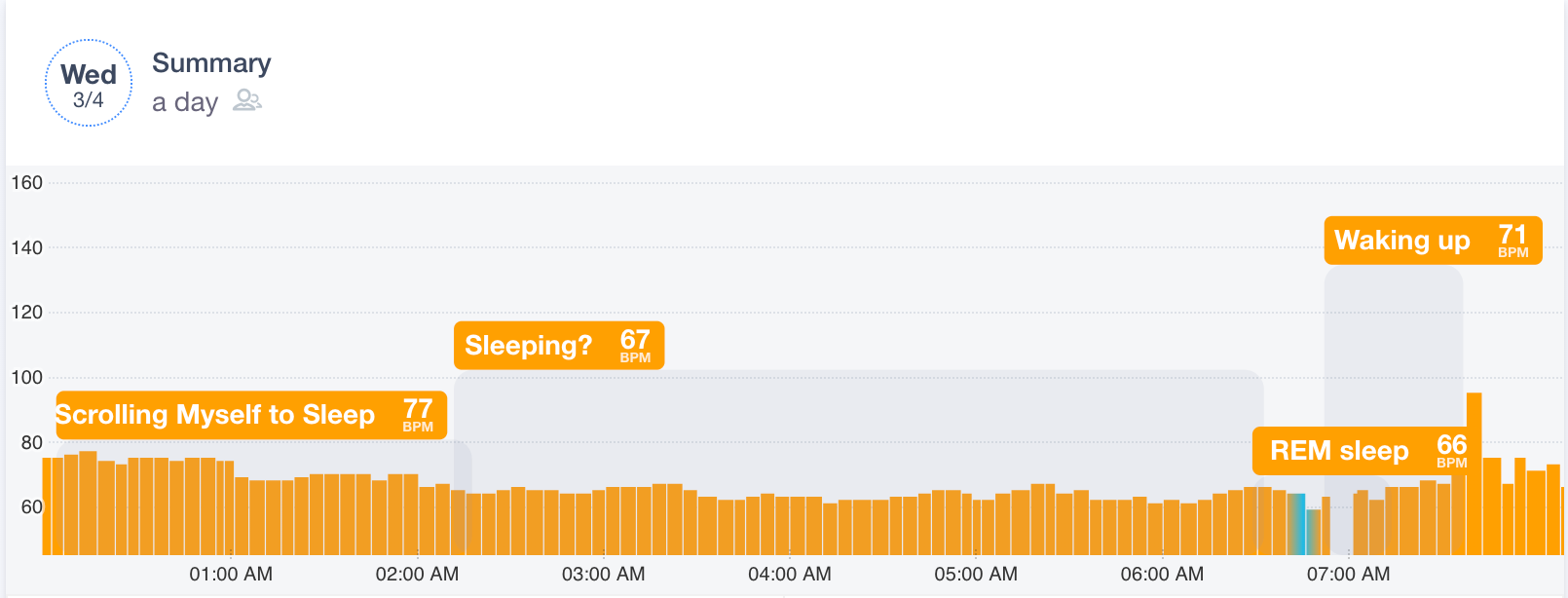Open the Summary heading
The width and height of the screenshot is (1568, 598).
click(211, 63)
